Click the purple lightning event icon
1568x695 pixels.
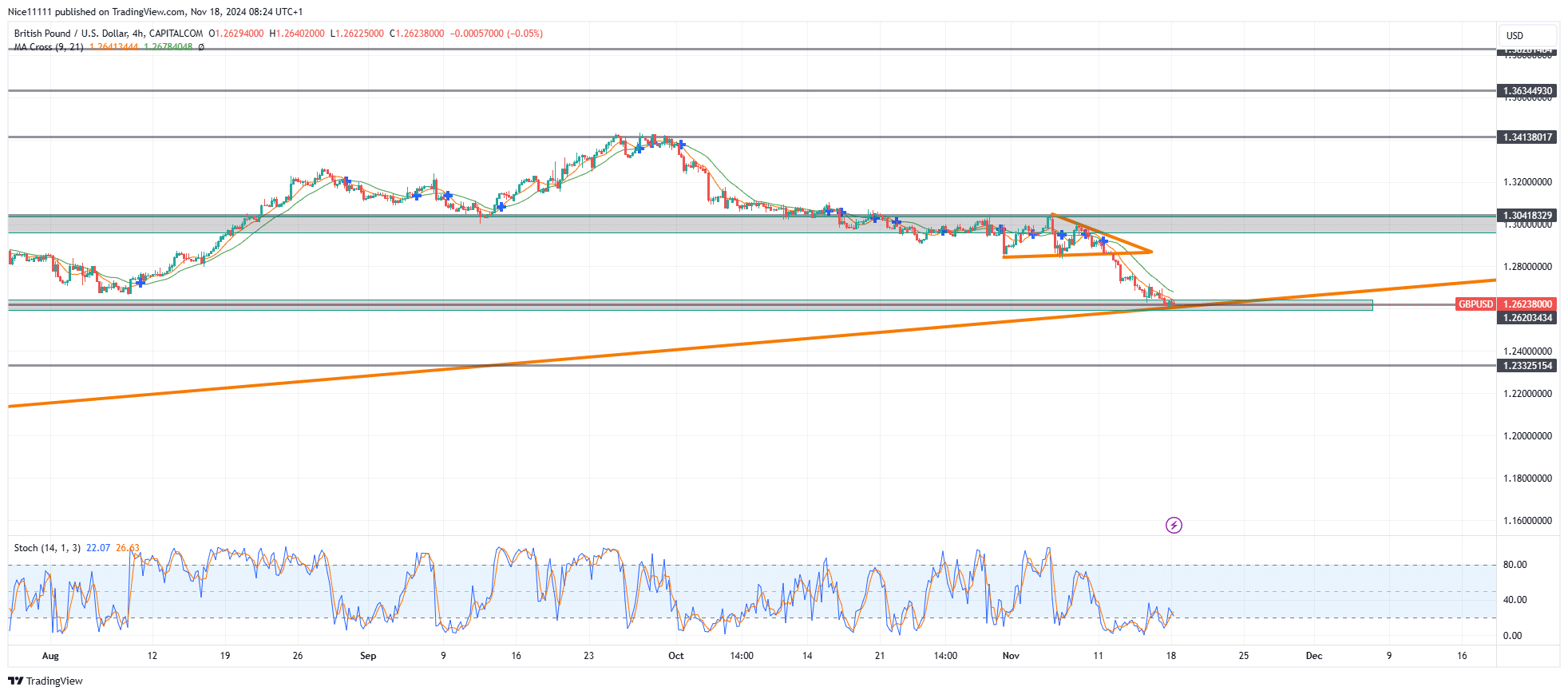click(1174, 525)
